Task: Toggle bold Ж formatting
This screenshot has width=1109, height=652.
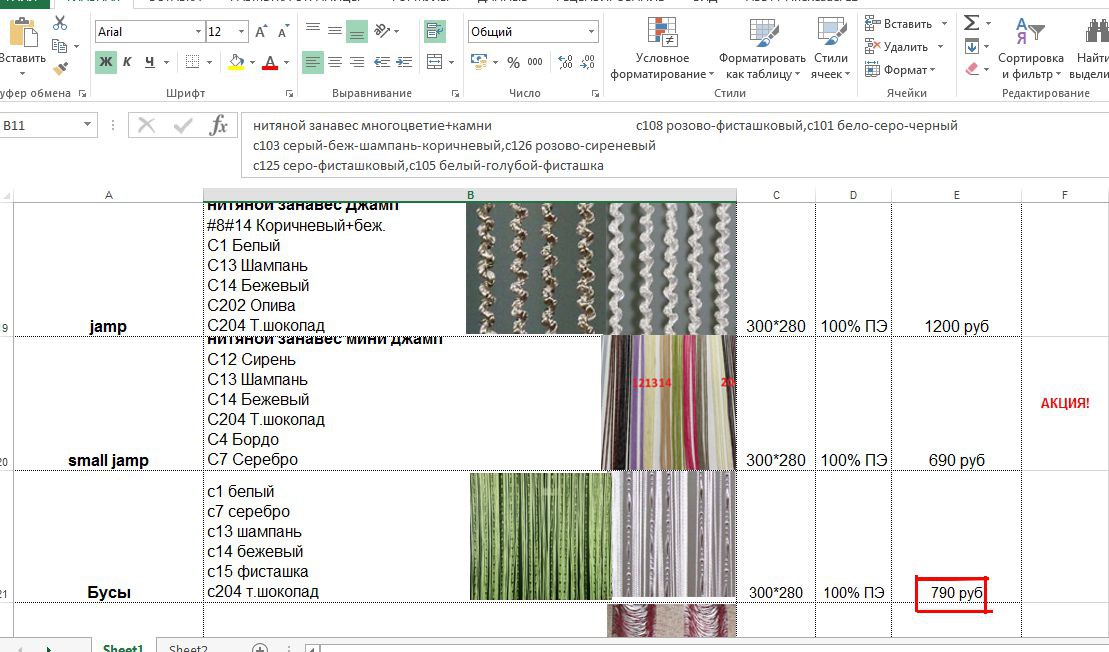Action: 105,62
